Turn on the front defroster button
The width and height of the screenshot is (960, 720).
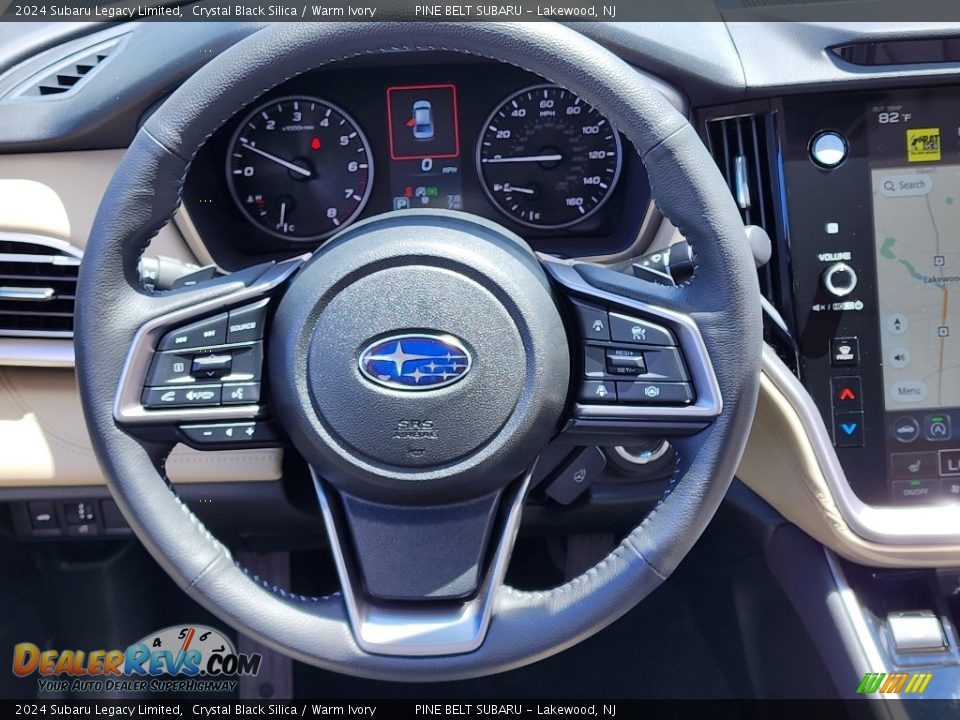[844, 351]
